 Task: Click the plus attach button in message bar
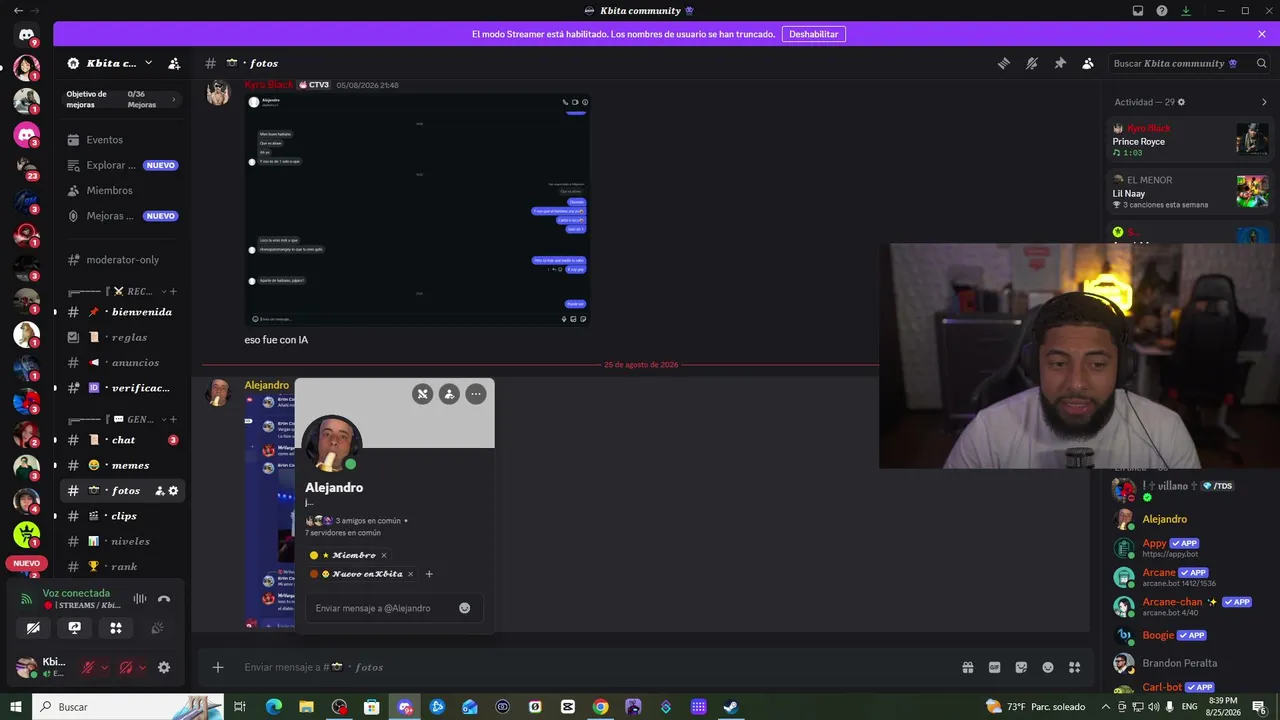(218, 667)
